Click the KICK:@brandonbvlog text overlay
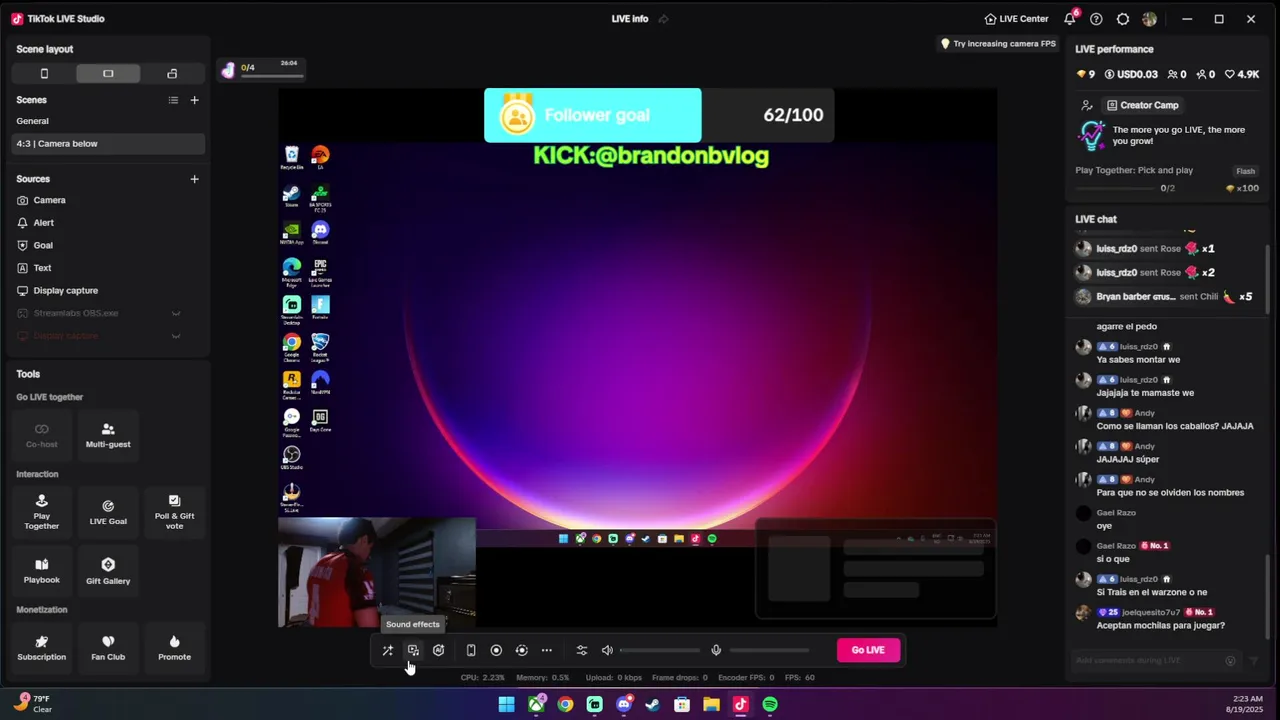This screenshot has width=1280, height=720. (651, 156)
